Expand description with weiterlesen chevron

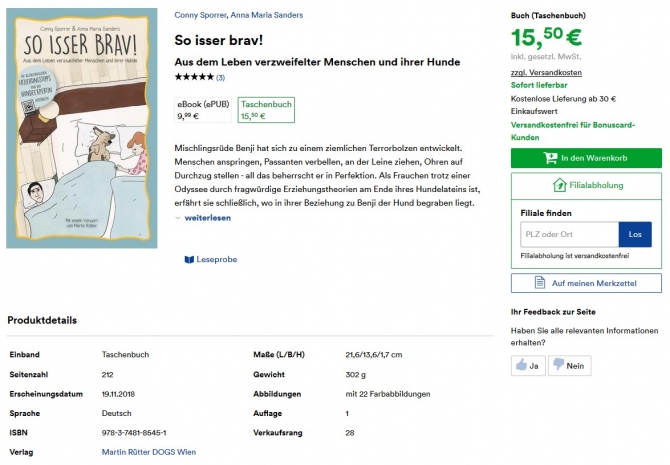pyautogui.click(x=178, y=217)
